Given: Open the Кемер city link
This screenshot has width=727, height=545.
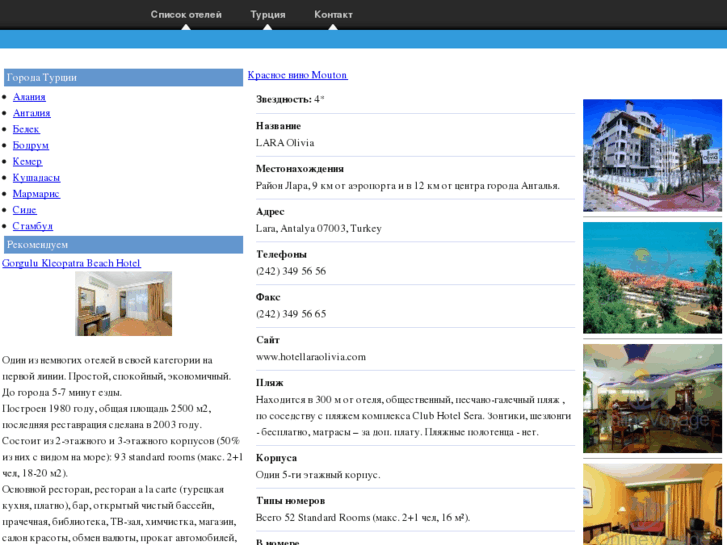Looking at the screenshot, I should (27, 161).
